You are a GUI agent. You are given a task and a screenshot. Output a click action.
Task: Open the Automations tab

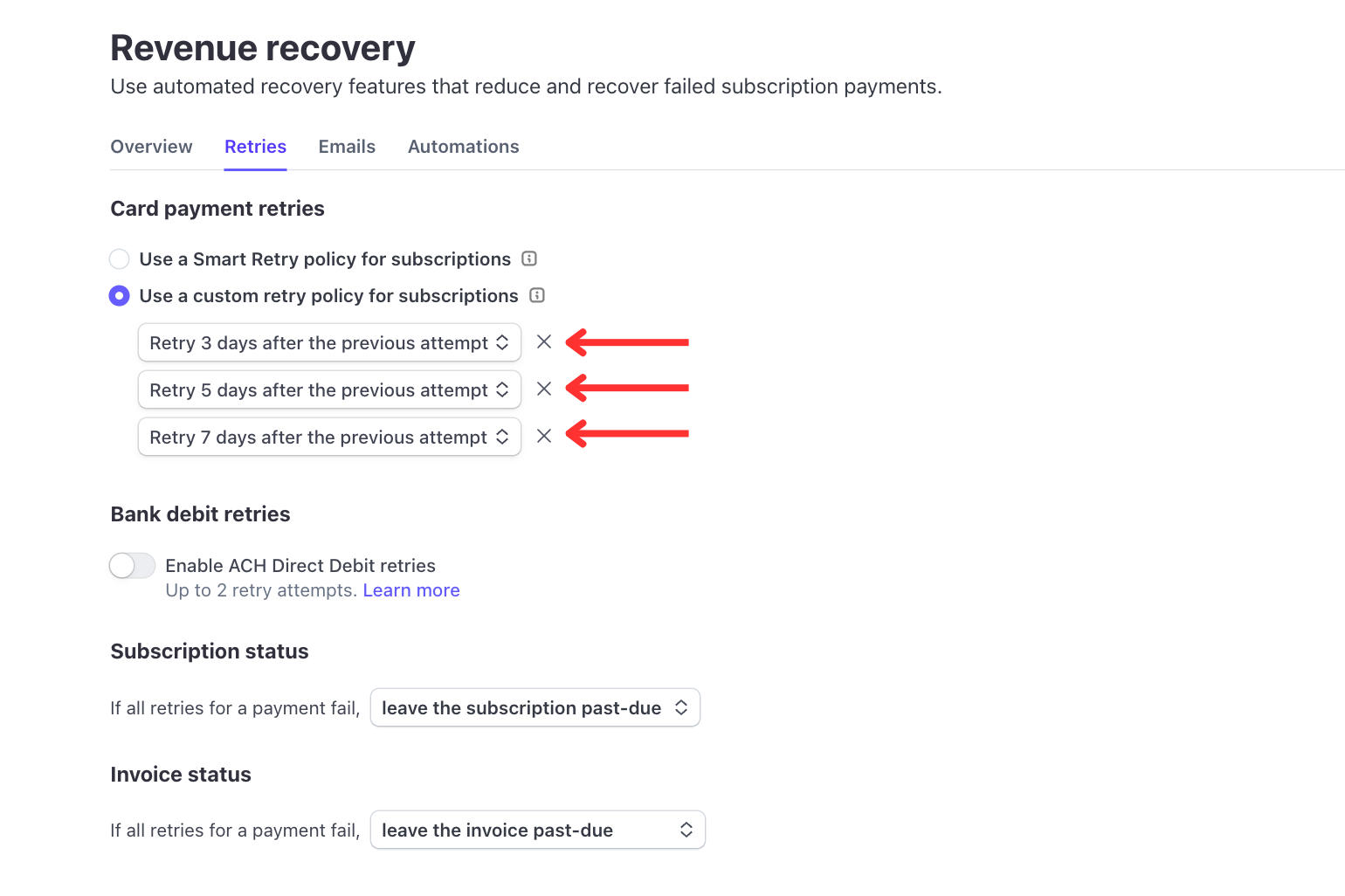coord(463,147)
